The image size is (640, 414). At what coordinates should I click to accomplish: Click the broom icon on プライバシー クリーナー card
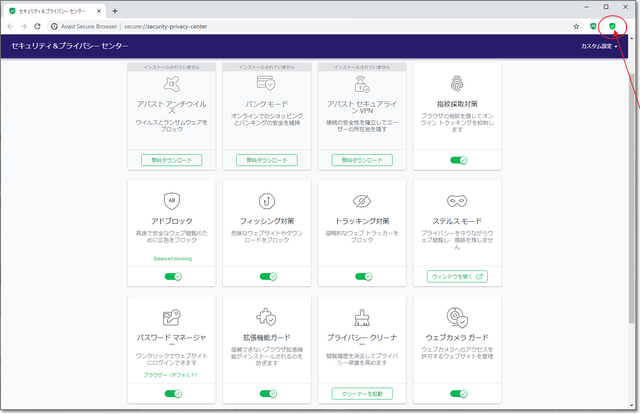[x=363, y=317]
